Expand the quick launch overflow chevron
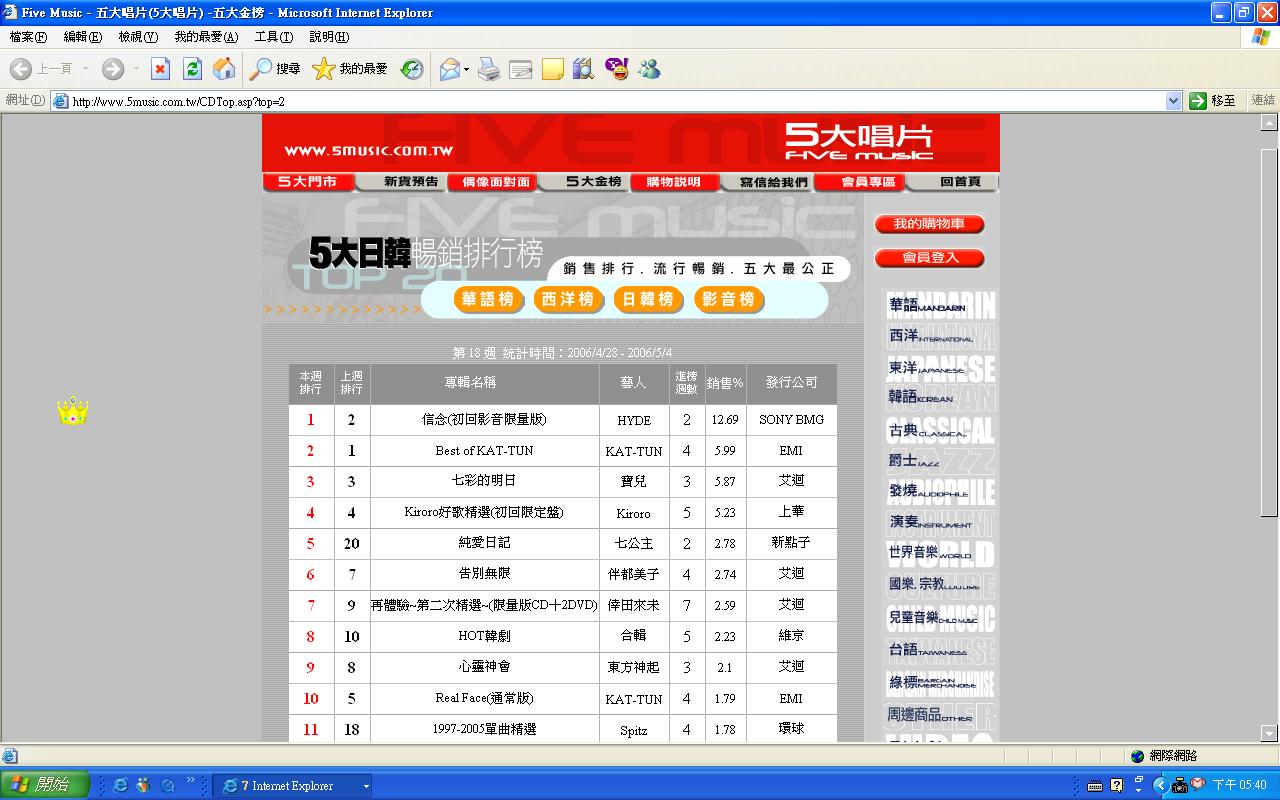 [x=191, y=781]
